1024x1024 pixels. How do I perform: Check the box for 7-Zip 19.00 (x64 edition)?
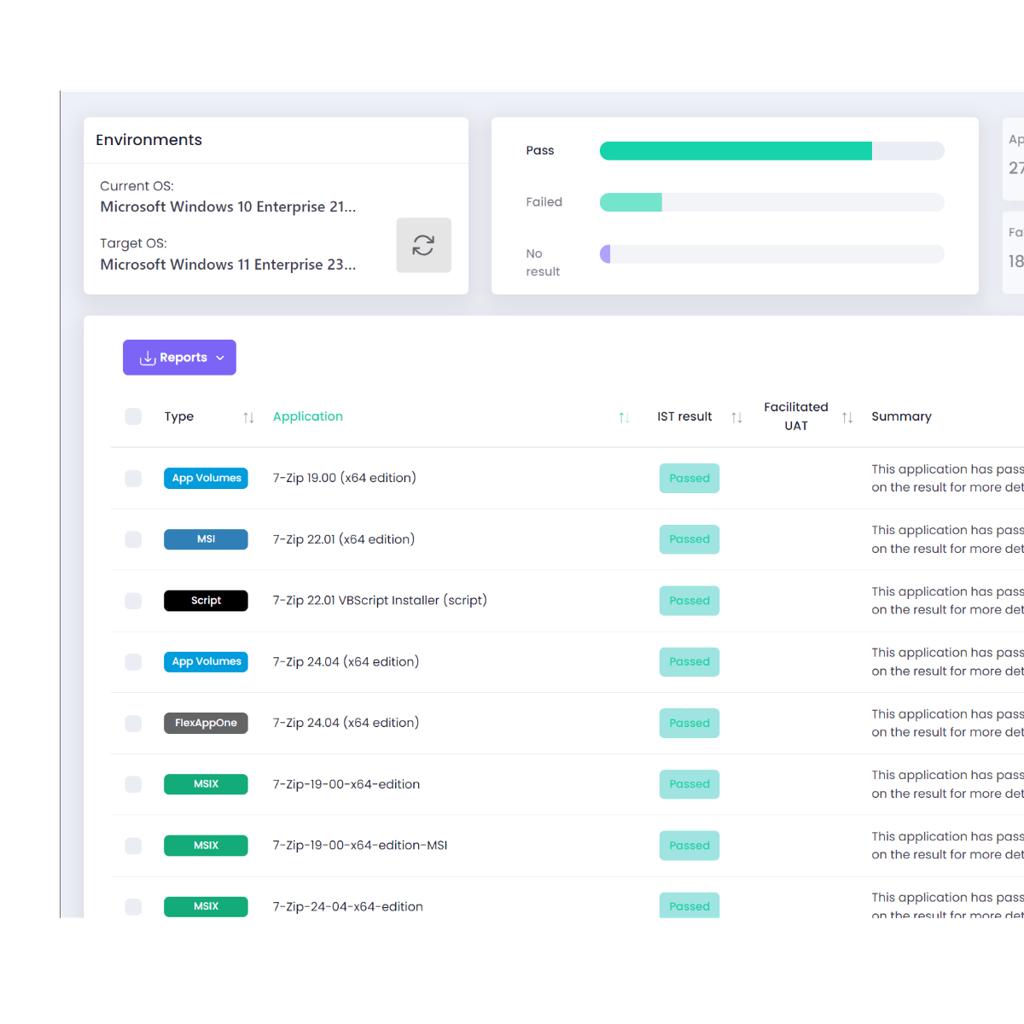tap(133, 478)
